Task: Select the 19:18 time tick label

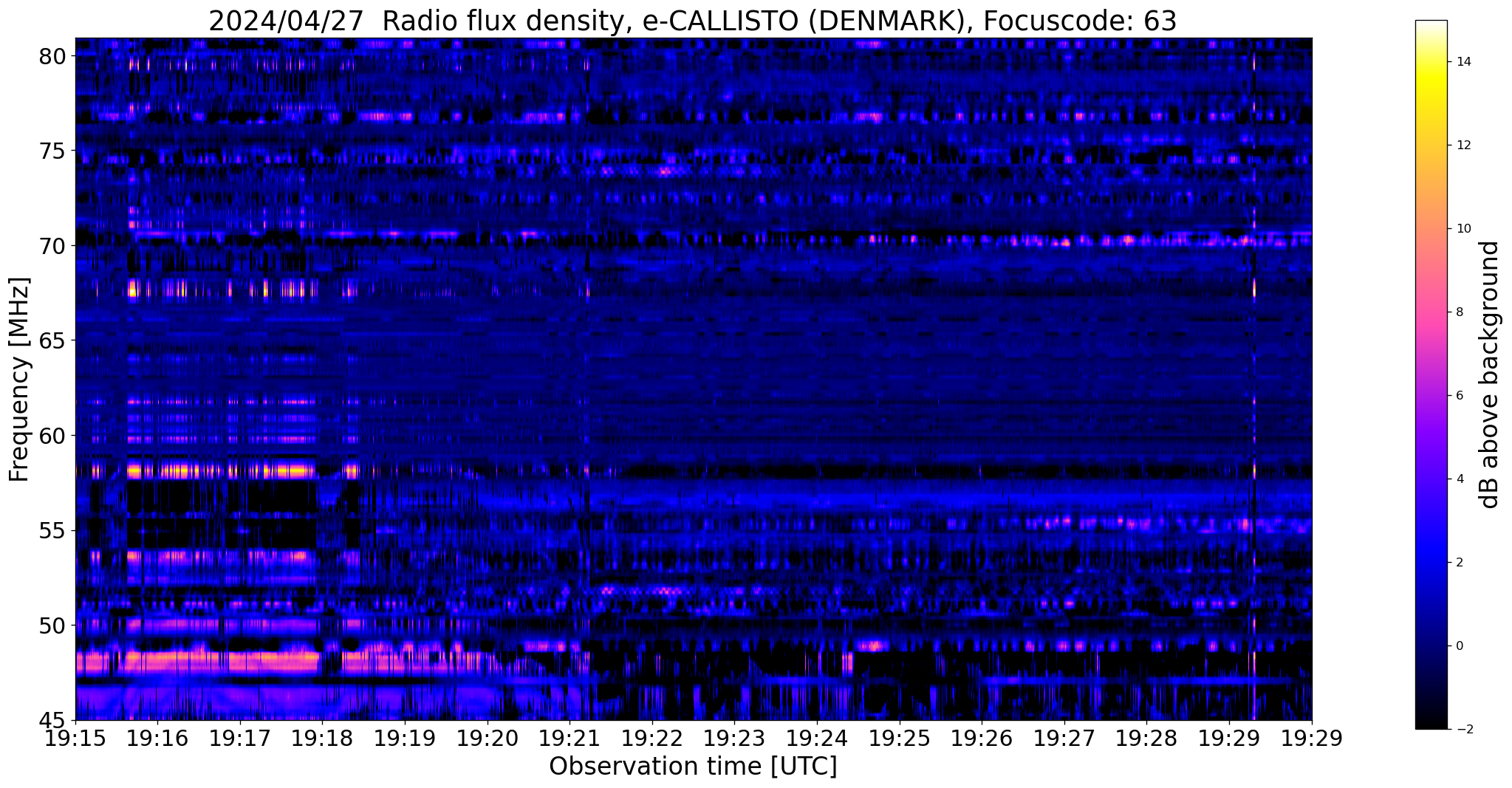Action: pos(323,738)
